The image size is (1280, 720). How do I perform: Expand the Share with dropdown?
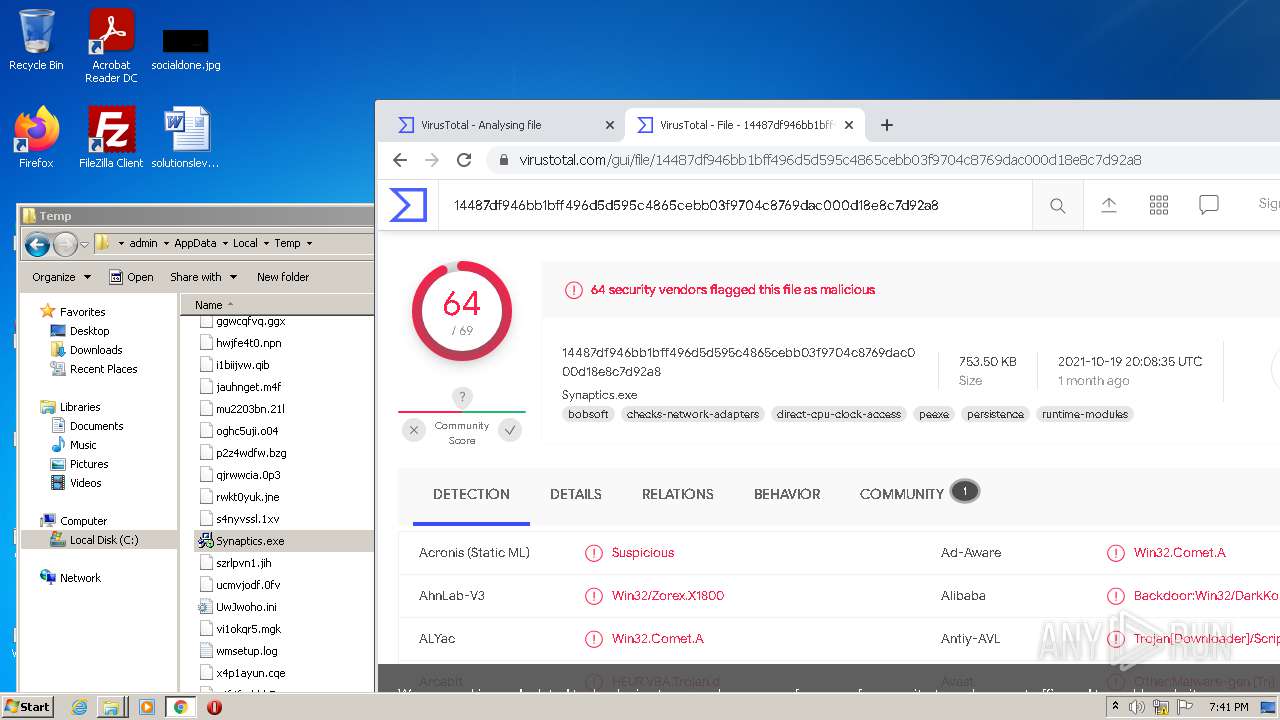tap(203, 277)
